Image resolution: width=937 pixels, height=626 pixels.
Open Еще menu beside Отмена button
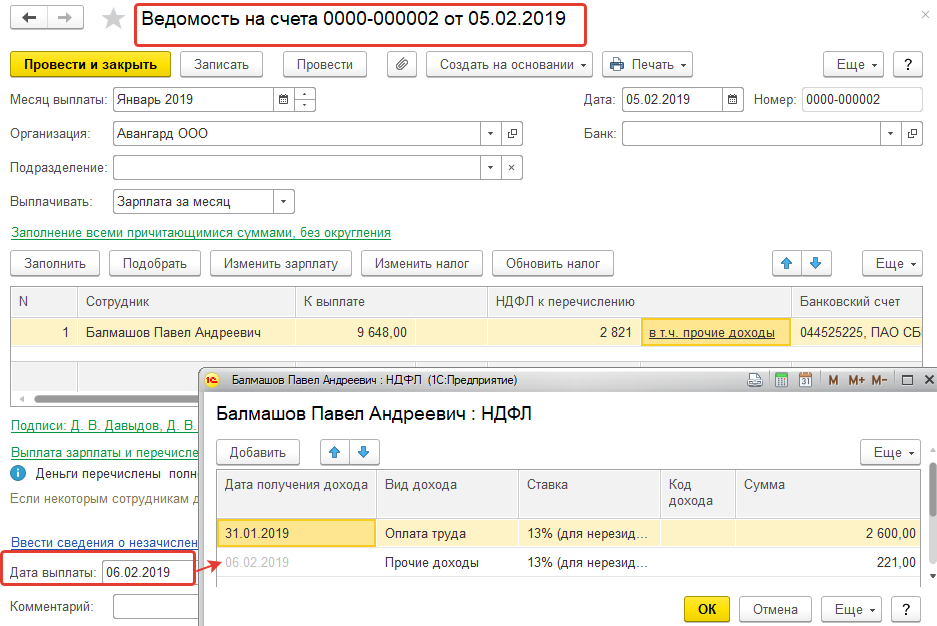coord(851,609)
